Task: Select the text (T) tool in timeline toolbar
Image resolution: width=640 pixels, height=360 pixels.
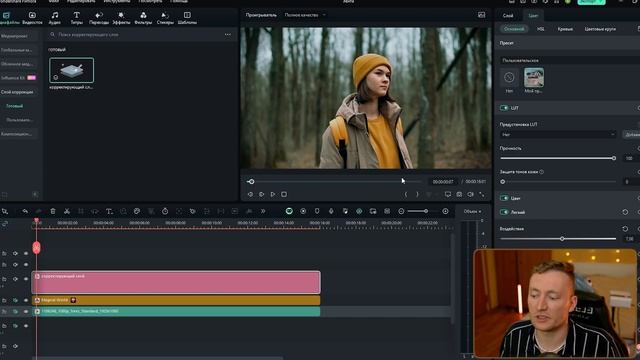Action: pyautogui.click(x=109, y=211)
